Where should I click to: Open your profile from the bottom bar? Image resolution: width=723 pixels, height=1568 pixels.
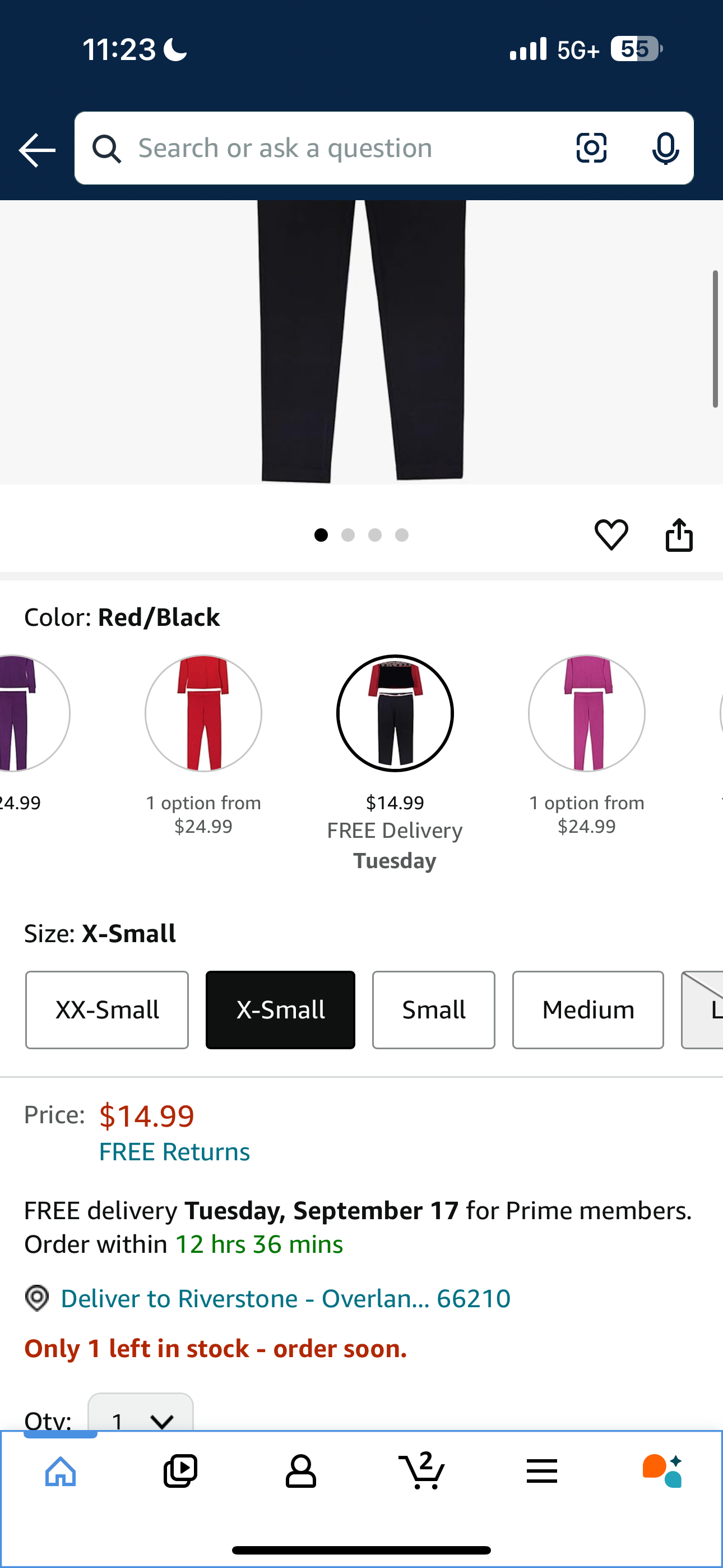[302, 1470]
